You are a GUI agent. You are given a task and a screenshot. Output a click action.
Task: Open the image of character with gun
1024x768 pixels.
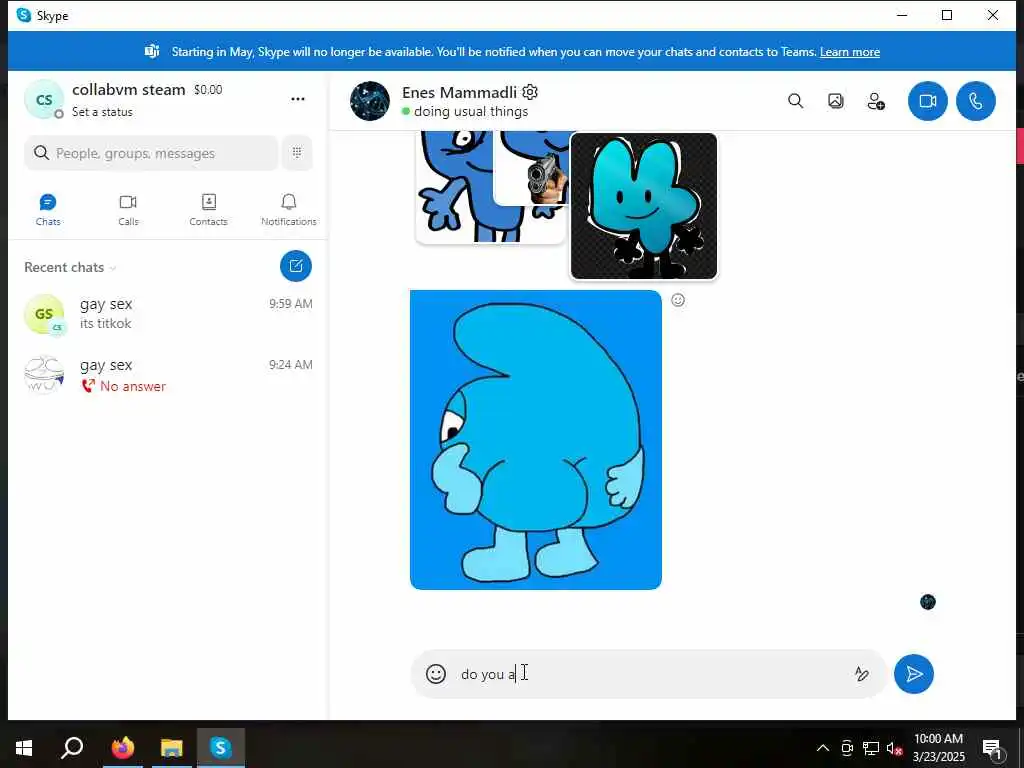pyautogui.click(x=531, y=168)
